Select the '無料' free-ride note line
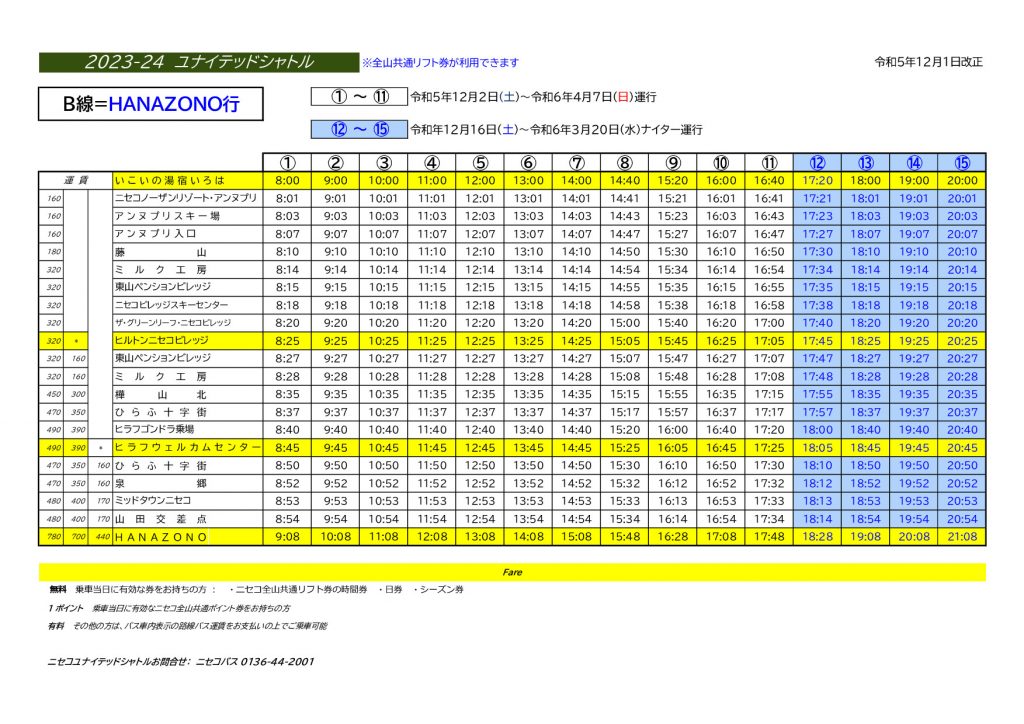1024x724 pixels. point(257,590)
